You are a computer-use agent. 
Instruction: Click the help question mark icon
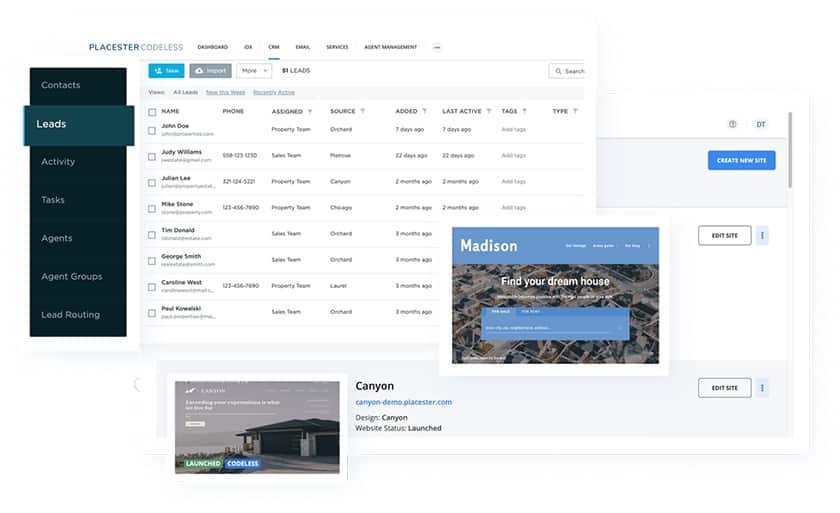point(732,124)
